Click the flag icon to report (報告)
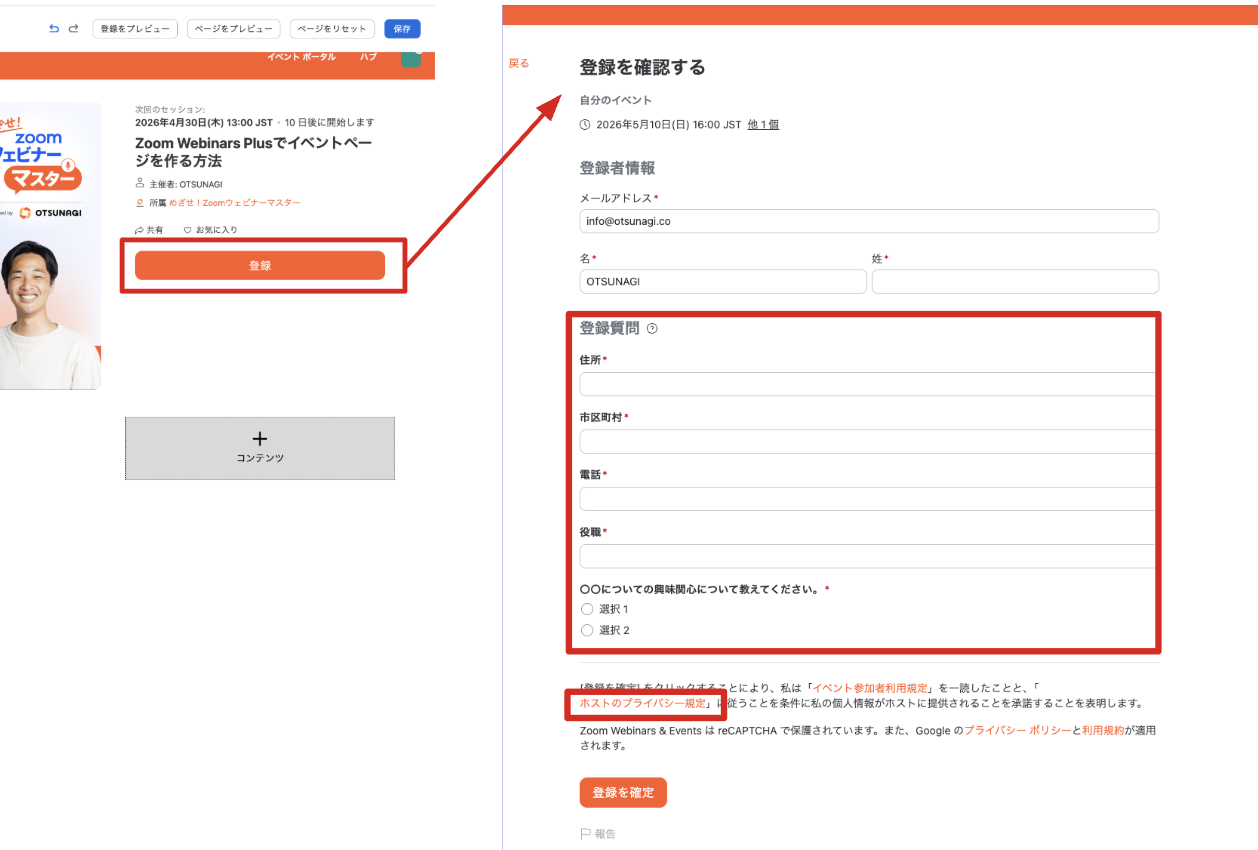 [585, 833]
